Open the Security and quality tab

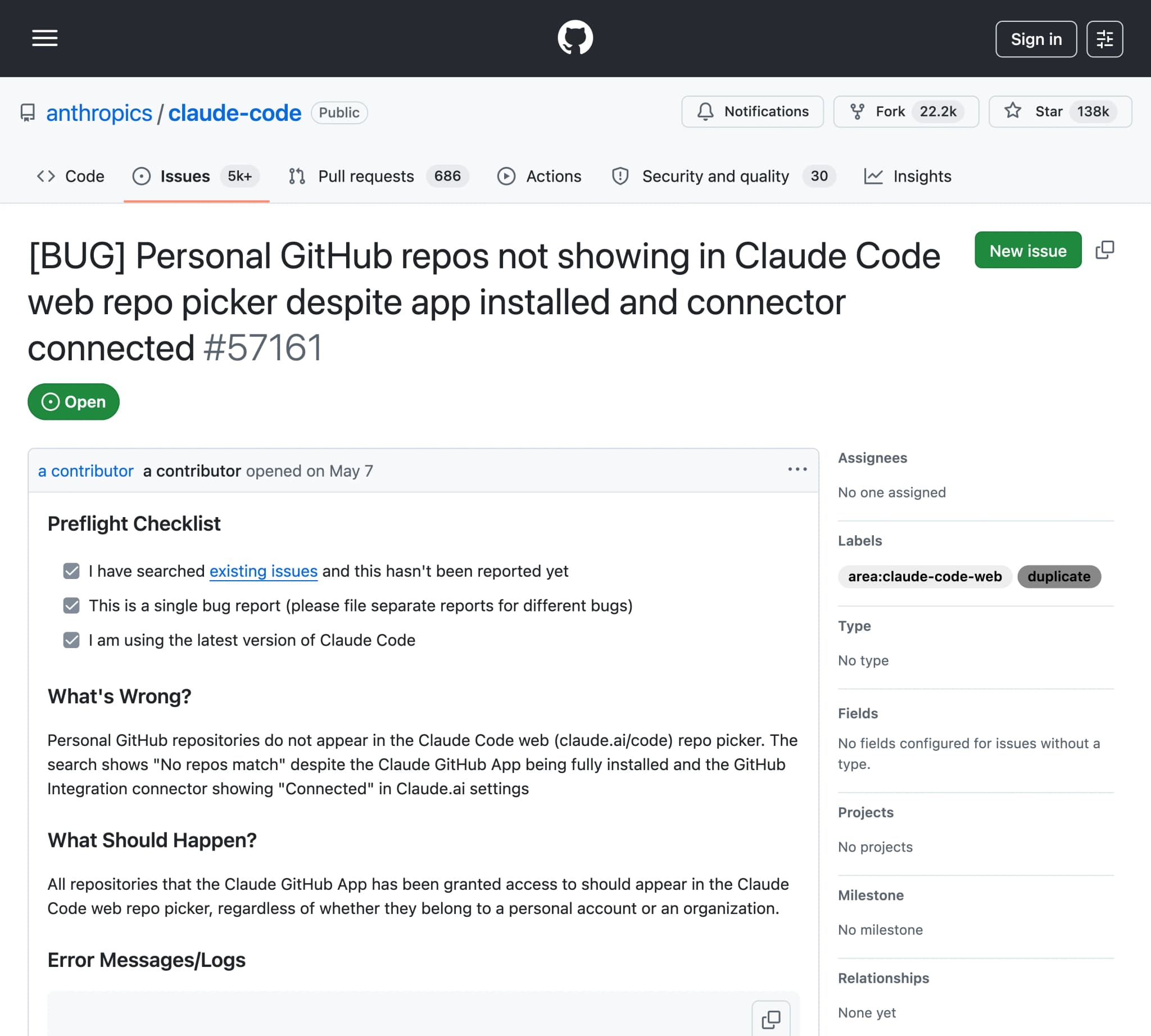[723, 177]
